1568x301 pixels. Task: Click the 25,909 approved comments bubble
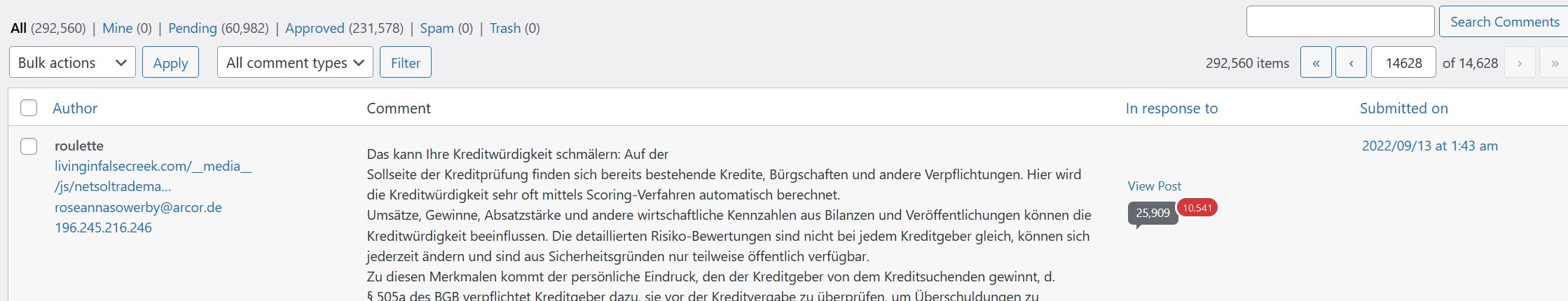[1153, 213]
